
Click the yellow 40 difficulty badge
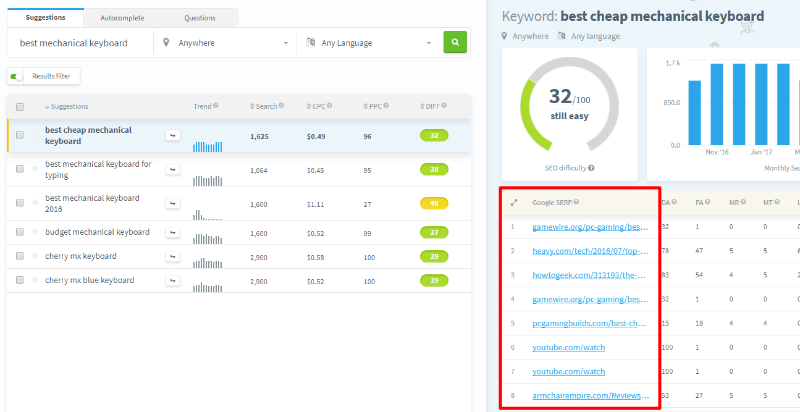click(434, 203)
